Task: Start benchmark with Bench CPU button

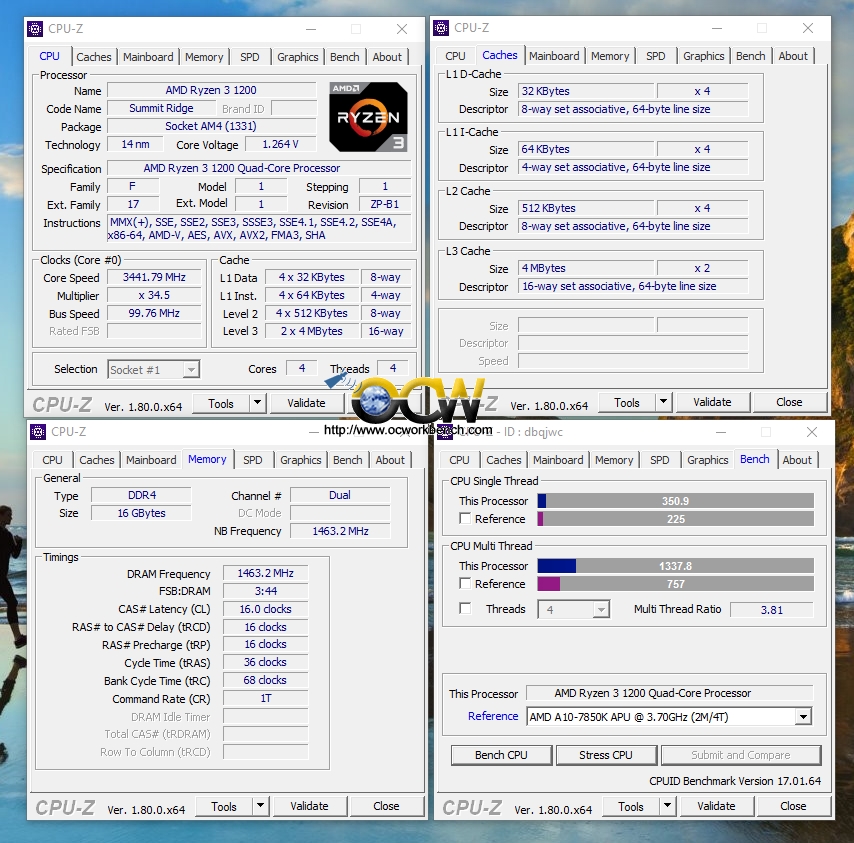Action: pos(501,755)
